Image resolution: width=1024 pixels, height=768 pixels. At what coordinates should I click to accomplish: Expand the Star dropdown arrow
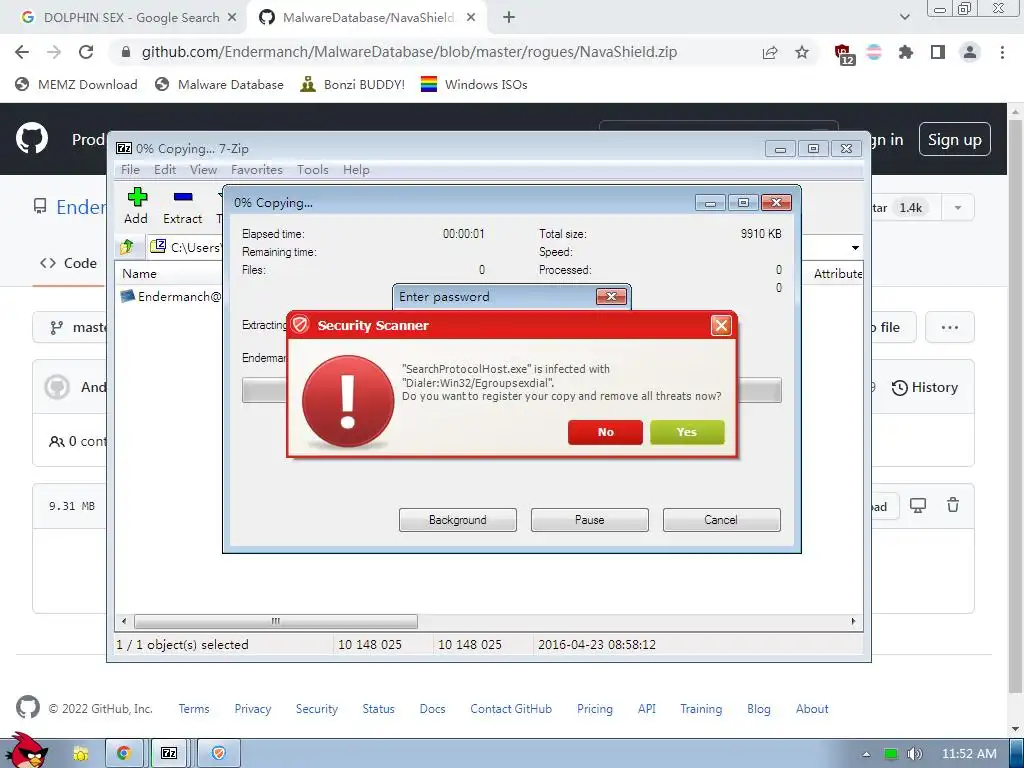coord(958,208)
